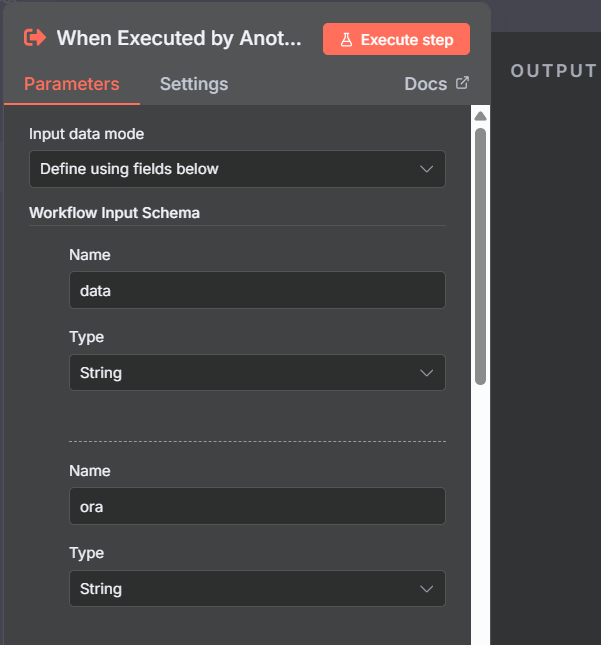Click the workflow trigger node icon
601x645 pixels.
[35, 38]
